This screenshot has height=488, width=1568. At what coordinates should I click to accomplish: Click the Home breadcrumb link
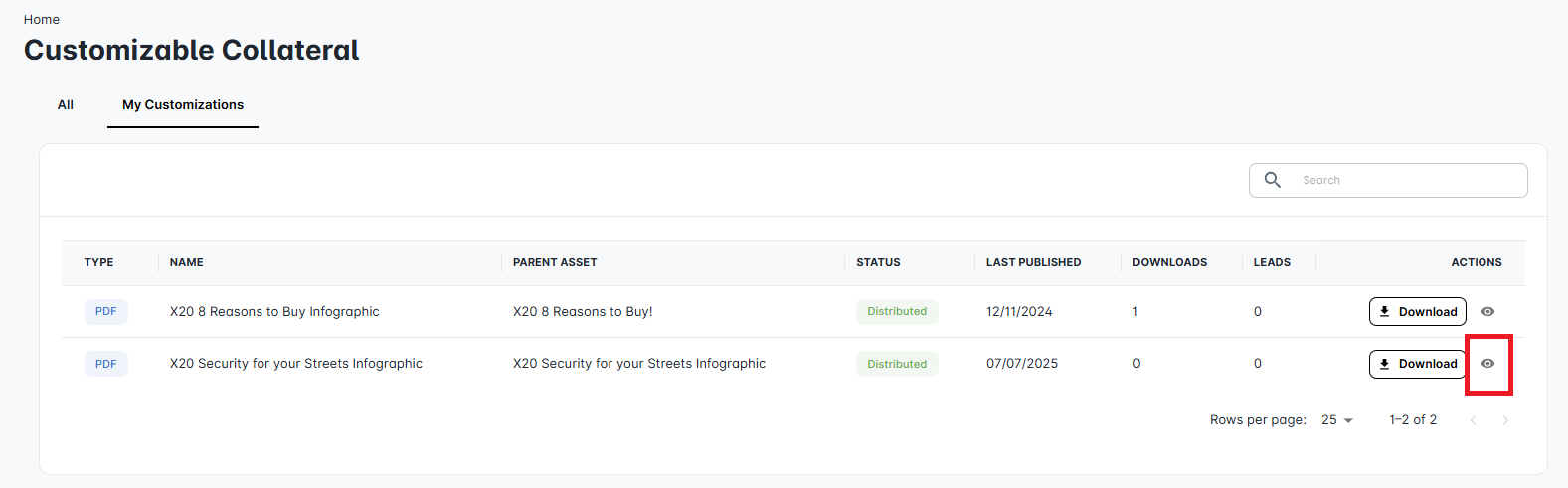pos(42,19)
